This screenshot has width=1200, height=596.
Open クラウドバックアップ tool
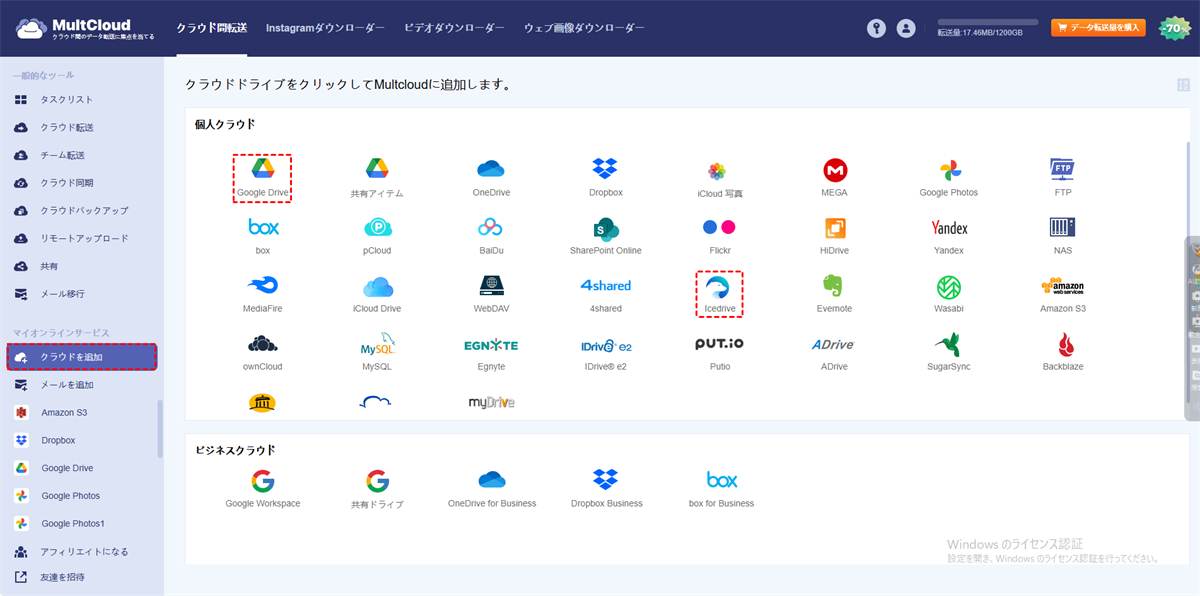pos(82,211)
